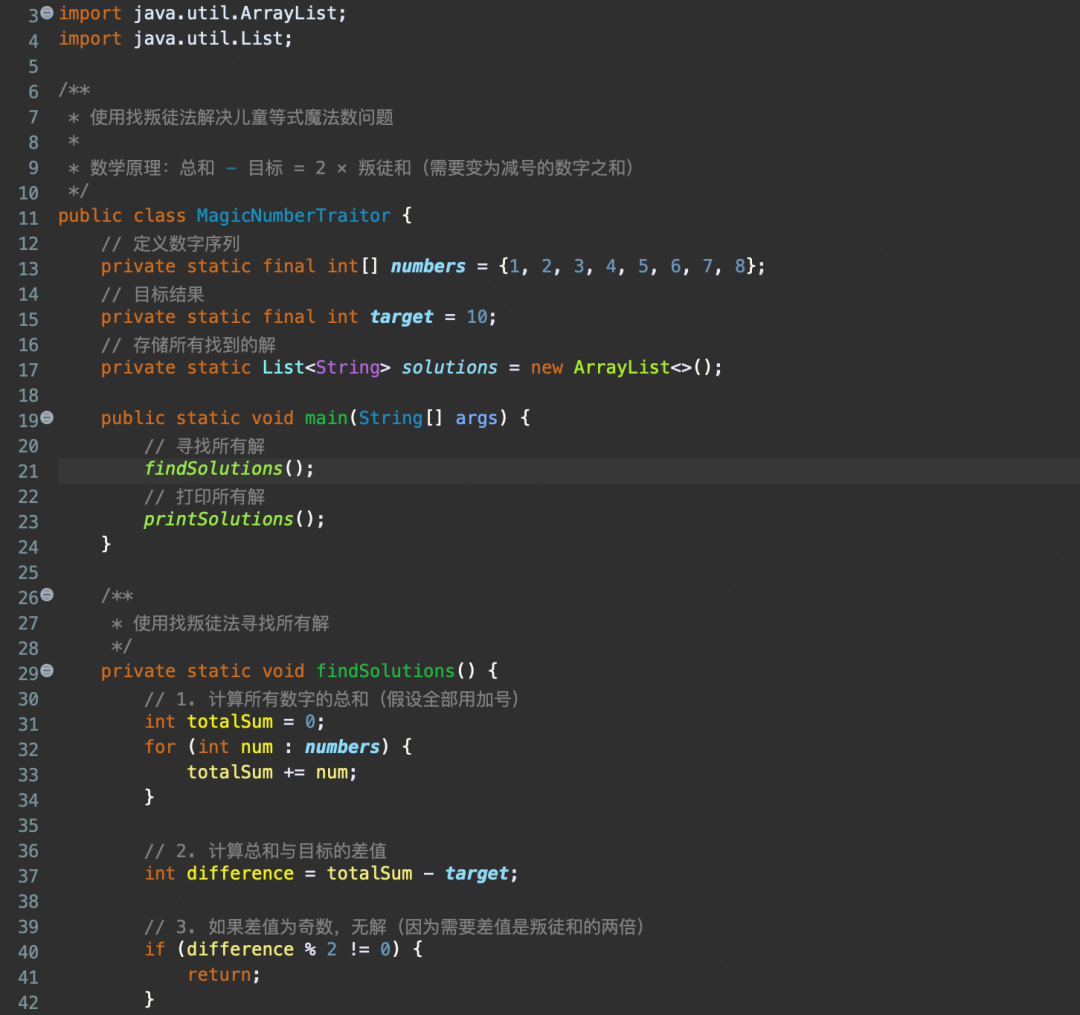Collapse the findSolutions method fold at line 29
1080x1015 pixels.
[47, 670]
